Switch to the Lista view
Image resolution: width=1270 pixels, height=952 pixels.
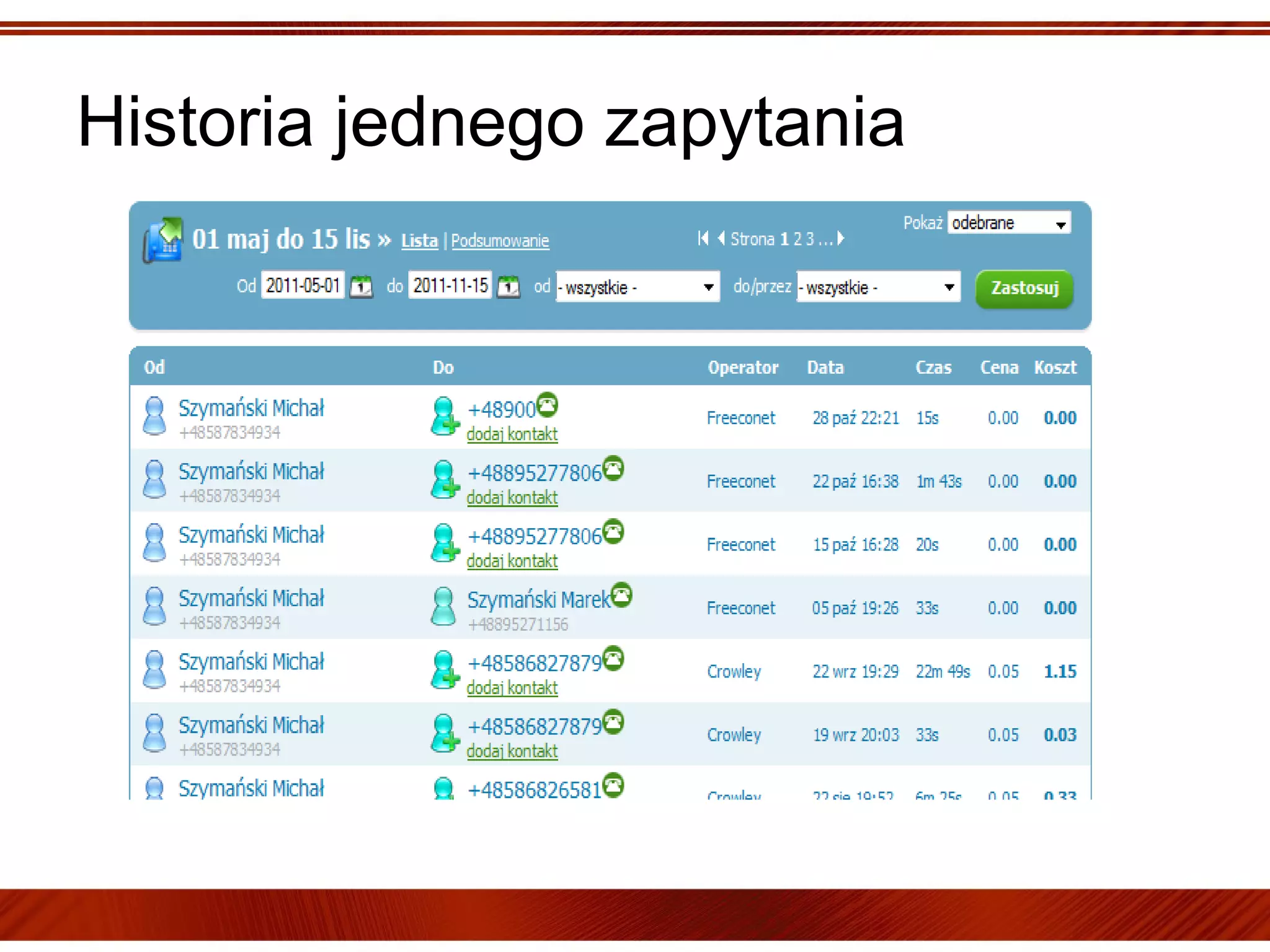419,240
